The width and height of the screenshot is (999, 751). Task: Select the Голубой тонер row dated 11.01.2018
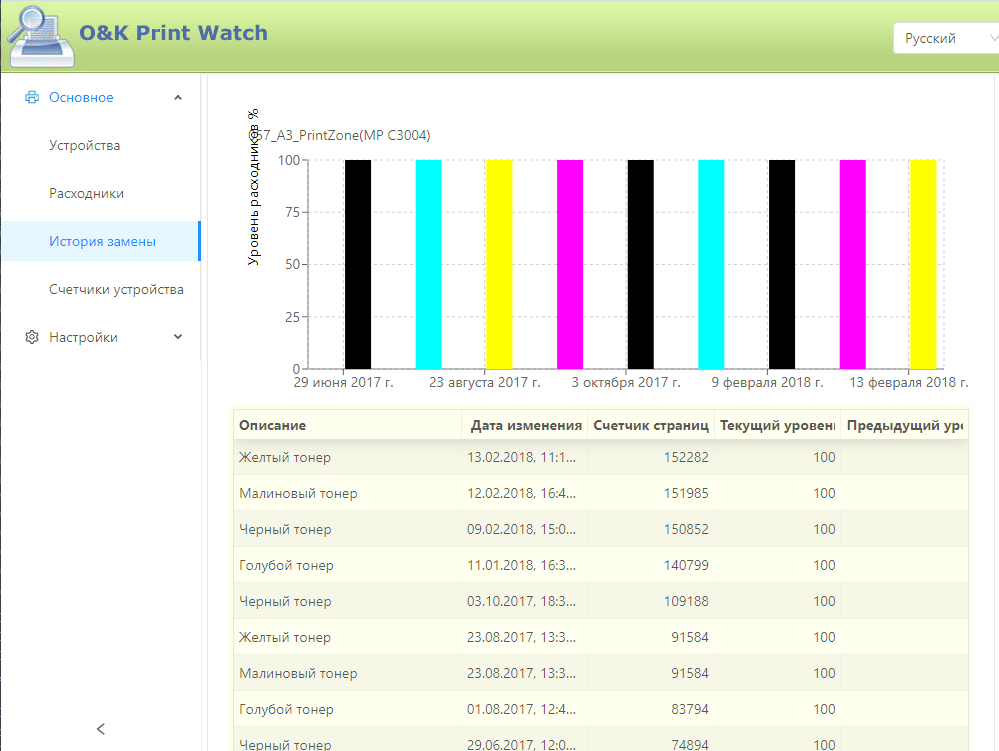pos(601,565)
